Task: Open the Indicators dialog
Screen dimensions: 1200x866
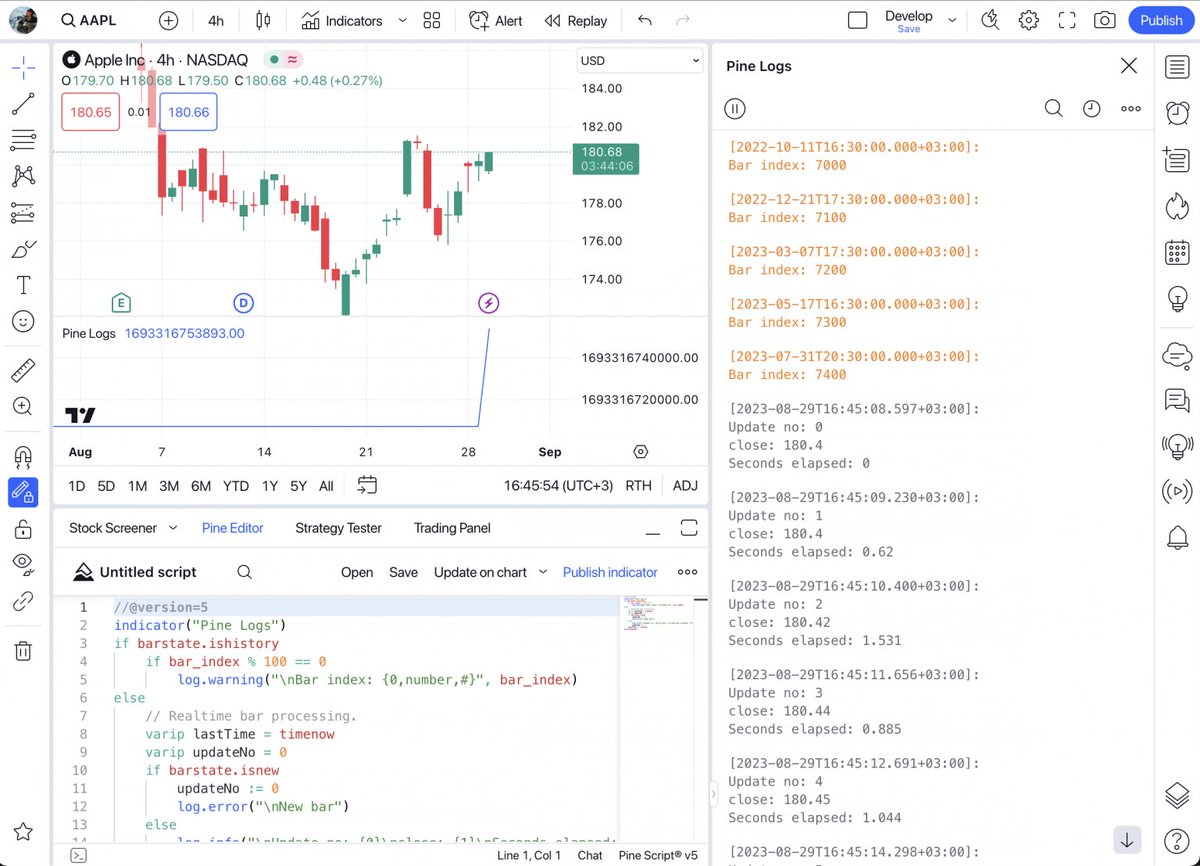Action: [342, 20]
